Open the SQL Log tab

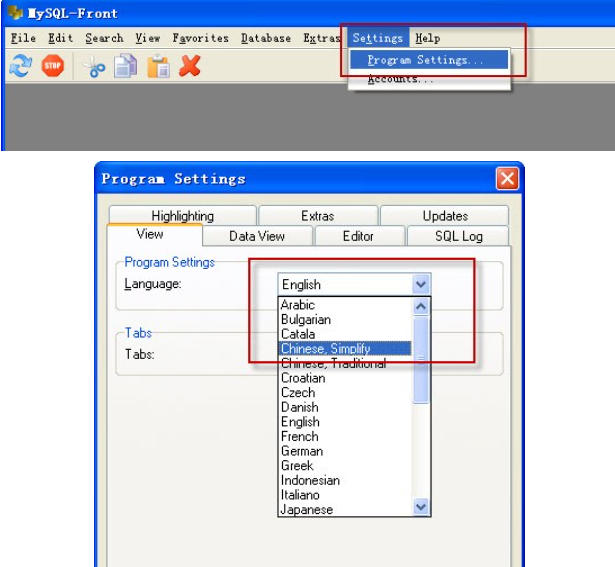tap(458, 236)
